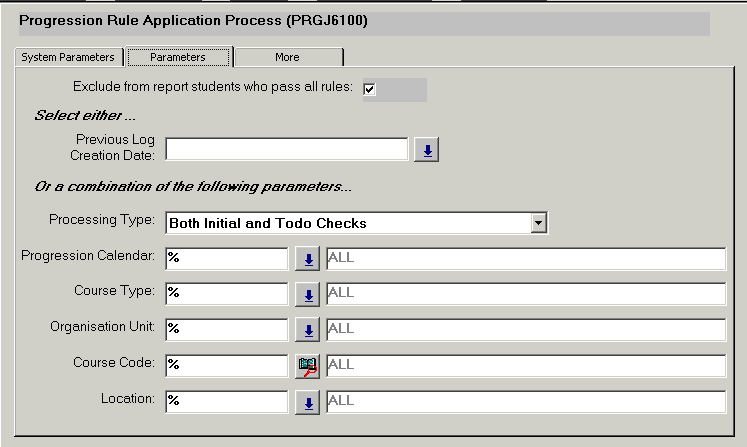Open the Progression Calendar lookup arrow

pyautogui.click(x=308, y=260)
